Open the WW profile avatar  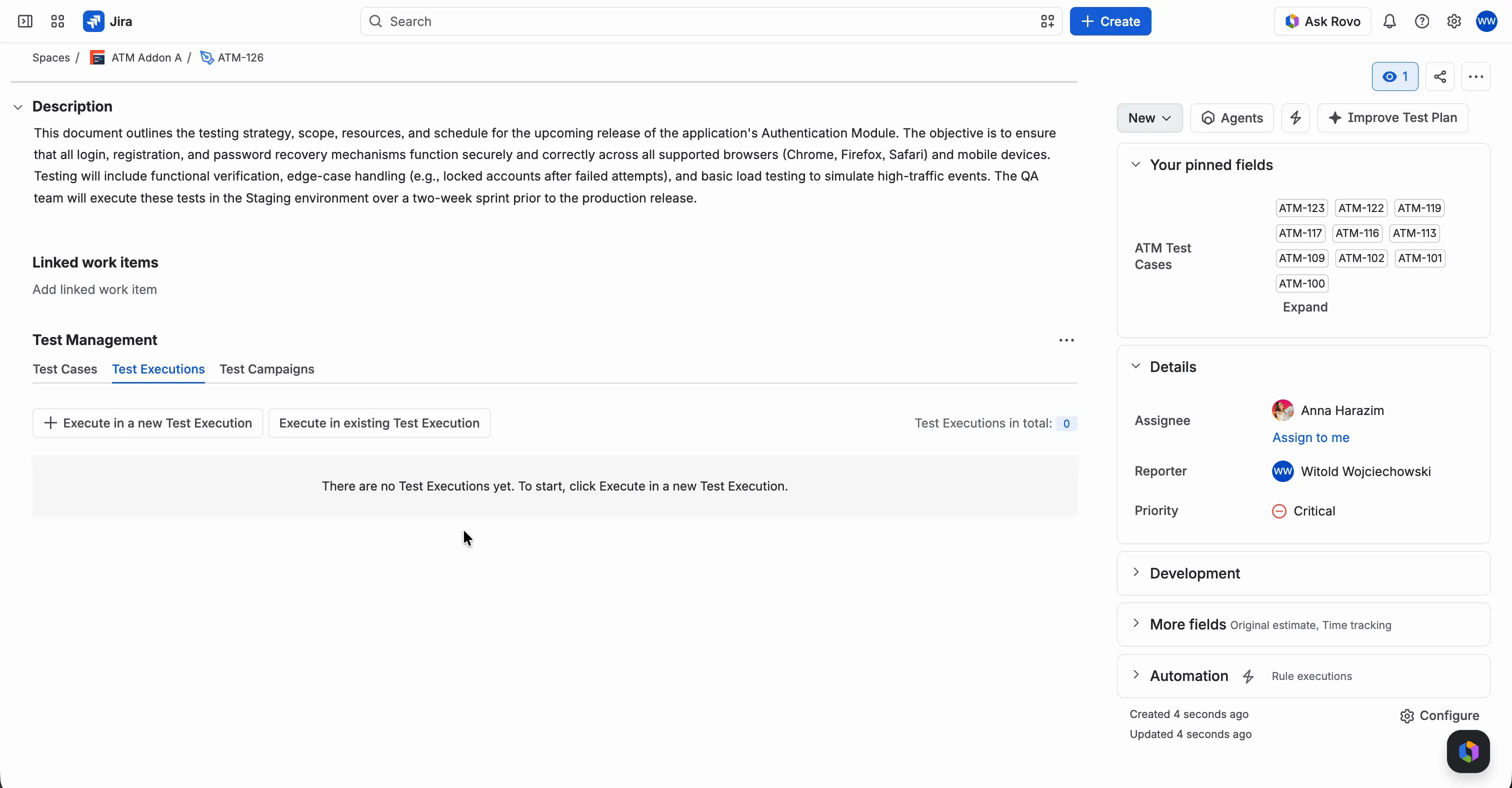[x=1487, y=21]
